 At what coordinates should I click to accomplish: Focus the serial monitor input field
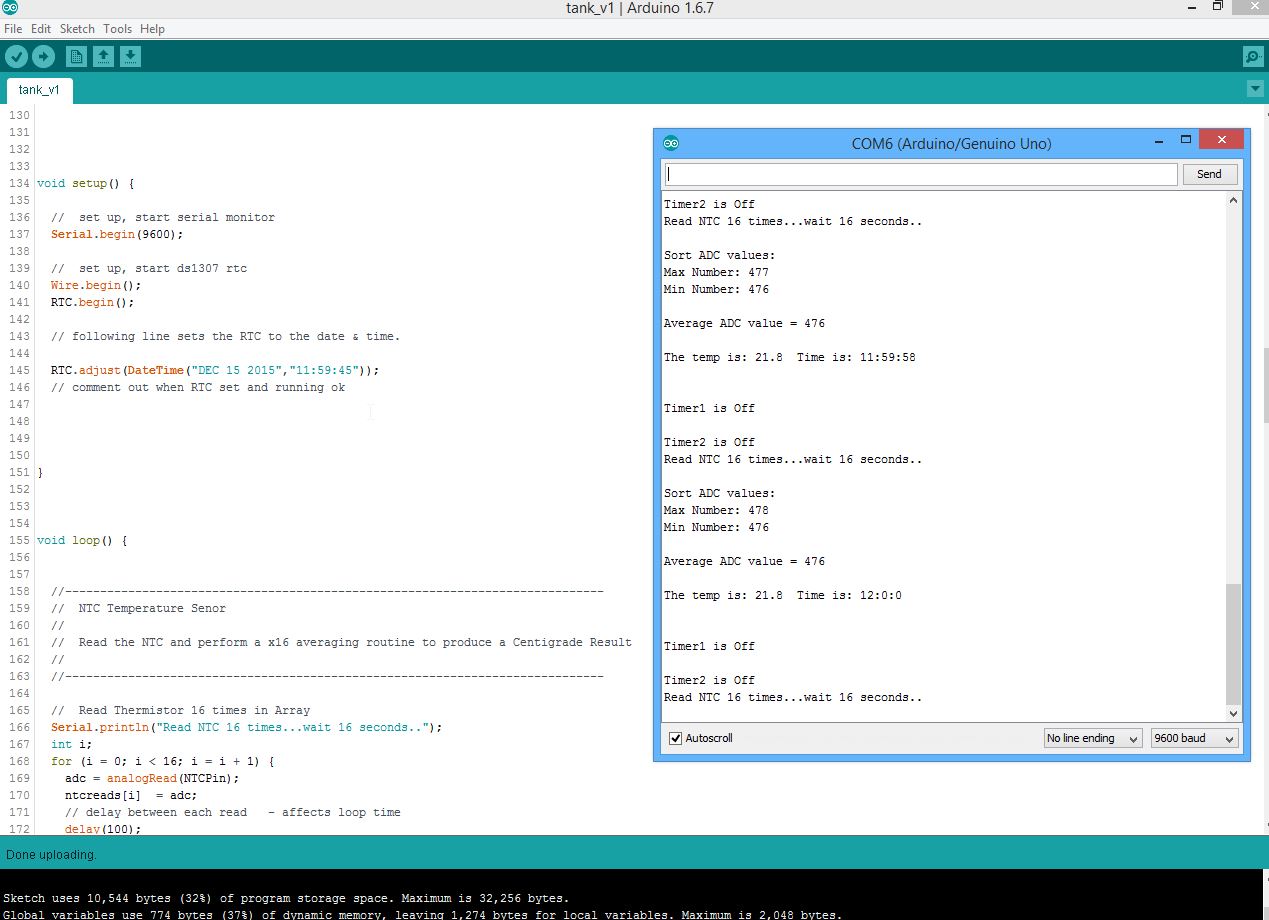click(920, 174)
